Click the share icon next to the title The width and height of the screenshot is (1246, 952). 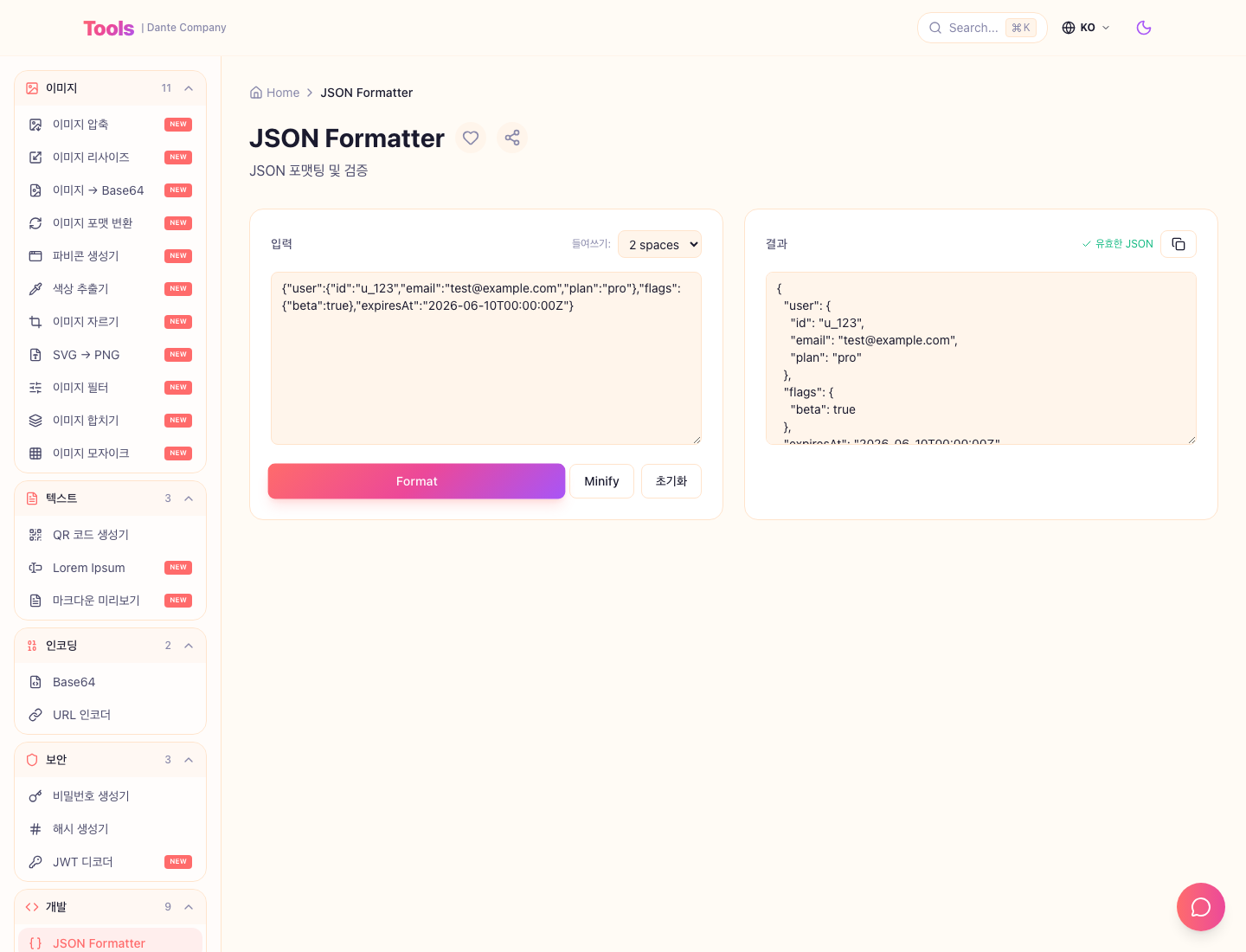click(x=512, y=138)
